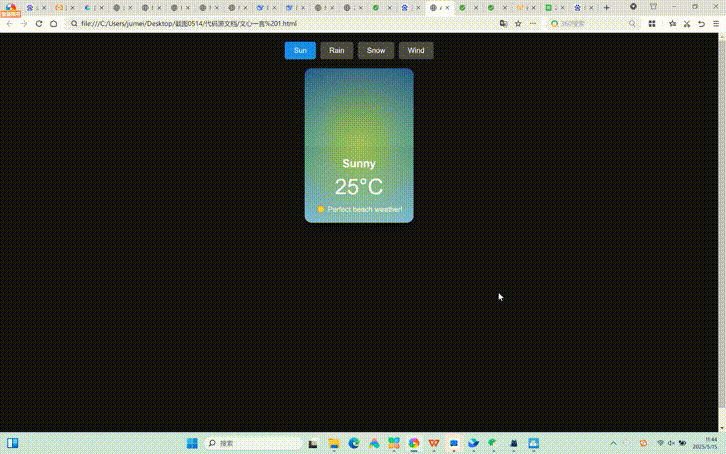Viewport: 726px width, 454px height.
Task: Click the taskbar search box
Action: (253, 443)
